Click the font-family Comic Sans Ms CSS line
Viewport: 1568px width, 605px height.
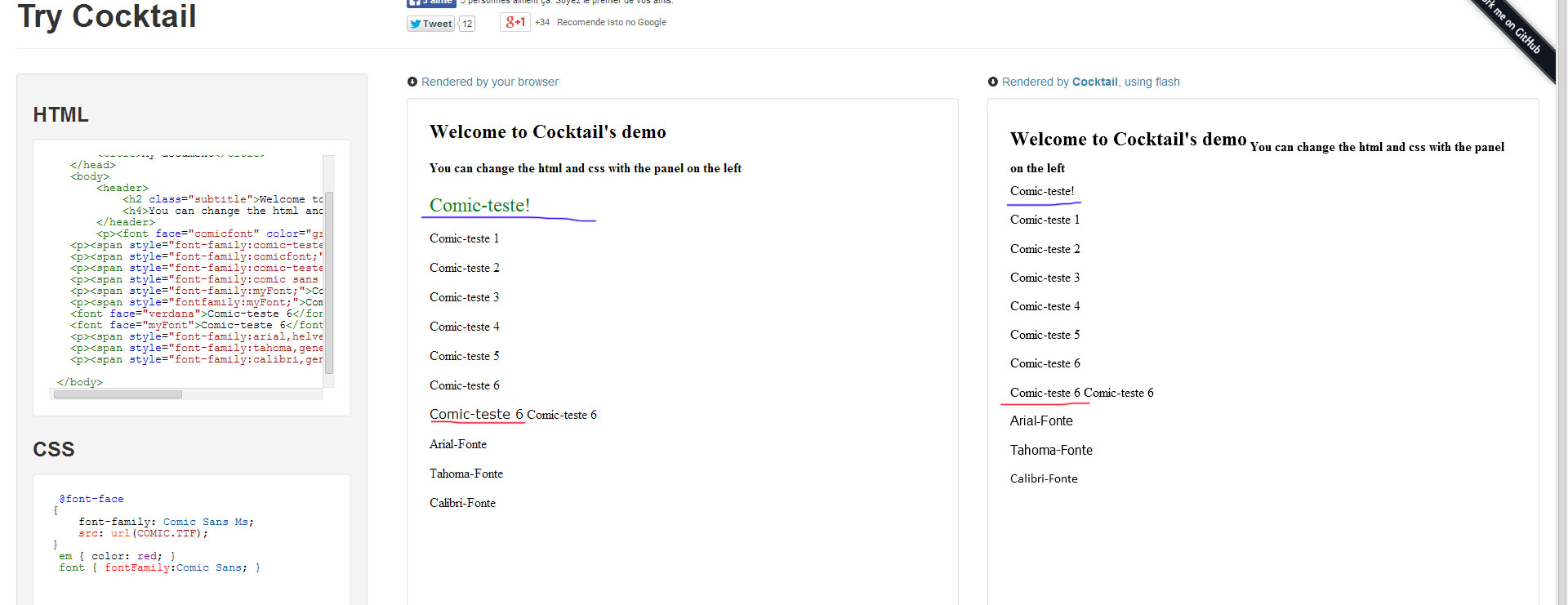pos(167,522)
